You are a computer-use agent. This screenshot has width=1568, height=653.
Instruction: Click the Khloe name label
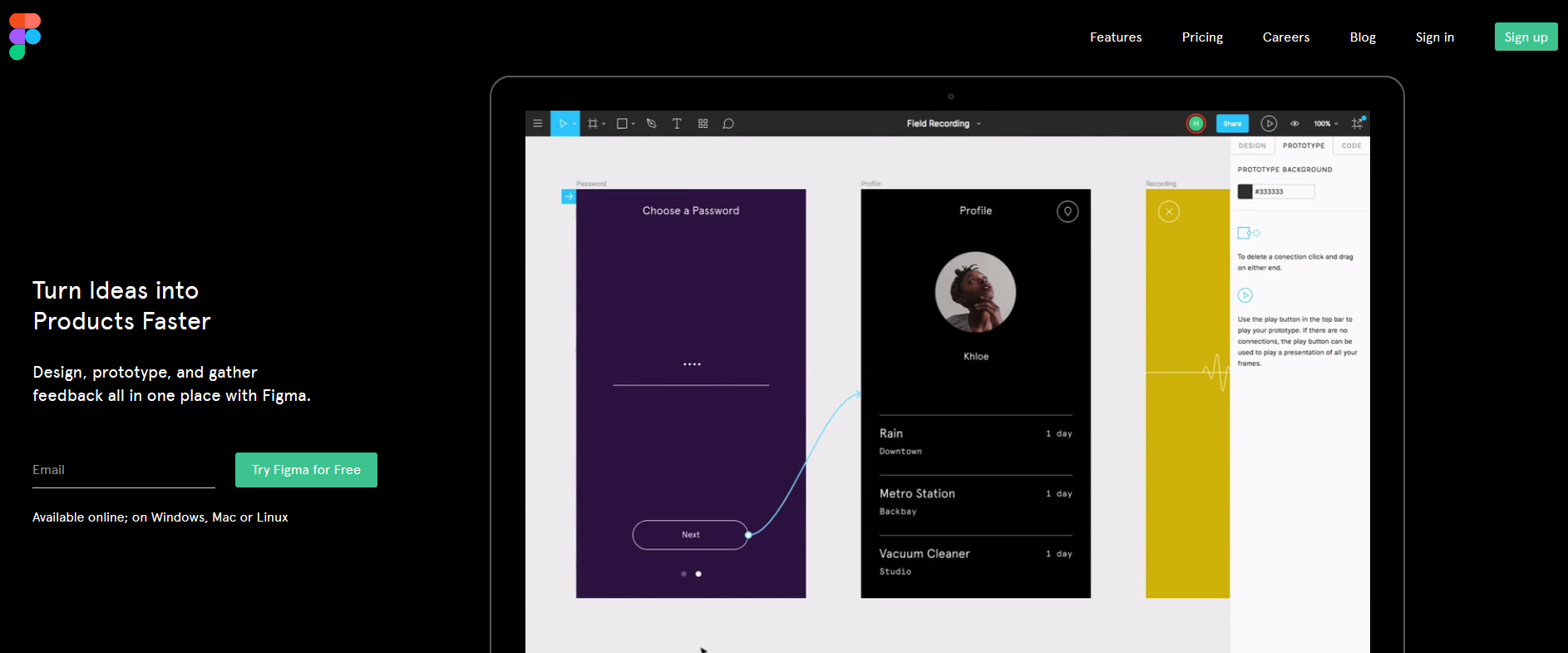(x=976, y=357)
